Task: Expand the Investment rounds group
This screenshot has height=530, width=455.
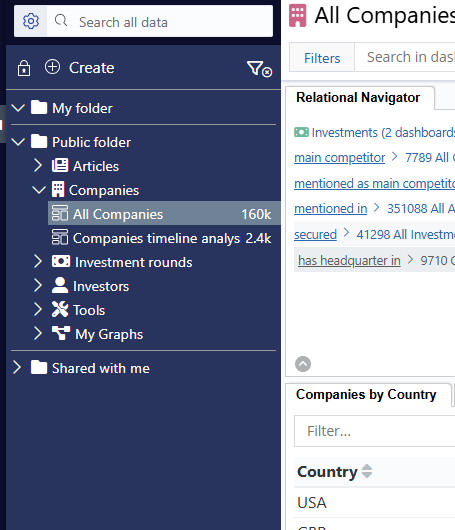Action: tap(38, 262)
